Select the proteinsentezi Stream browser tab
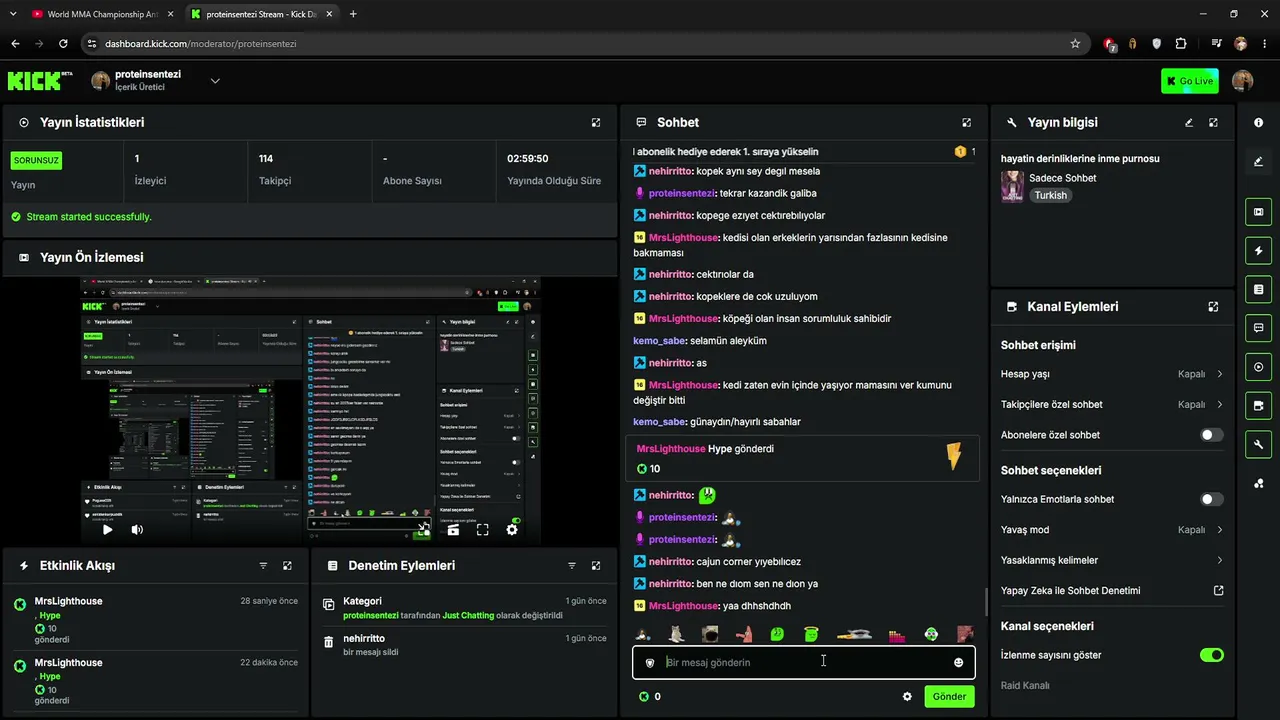 [260, 14]
